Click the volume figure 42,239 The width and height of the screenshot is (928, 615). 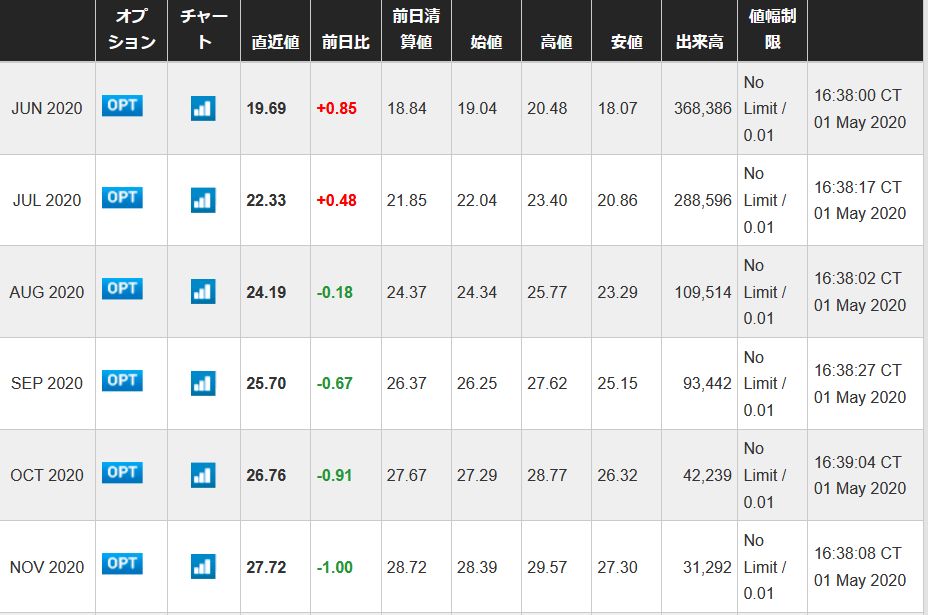[707, 475]
